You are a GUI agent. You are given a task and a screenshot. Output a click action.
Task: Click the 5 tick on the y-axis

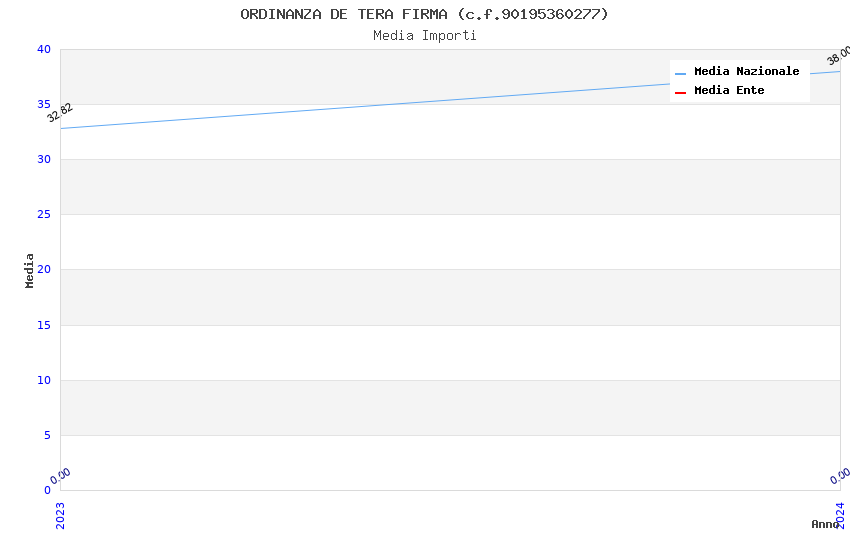pos(47,435)
